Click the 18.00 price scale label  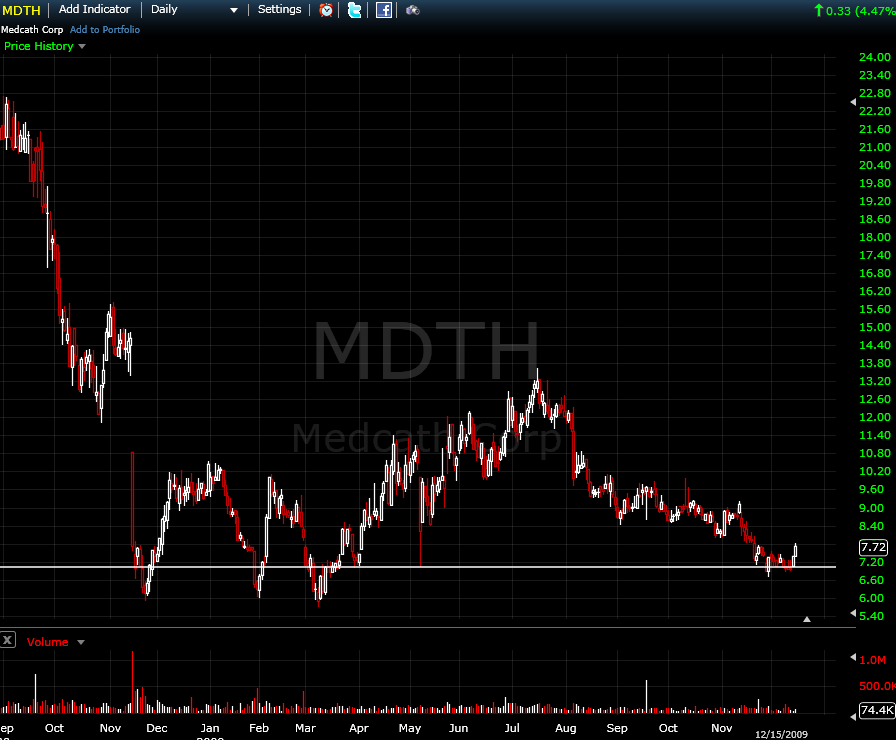(x=874, y=237)
